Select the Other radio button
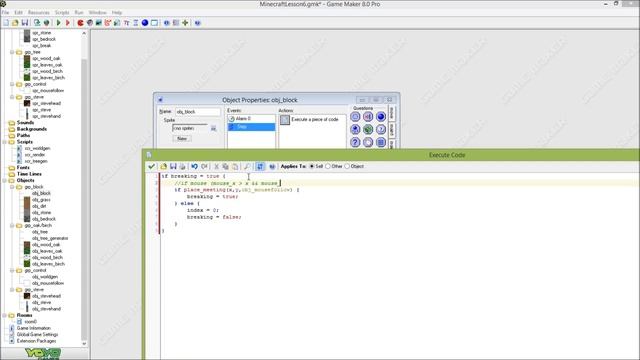 tap(327, 166)
